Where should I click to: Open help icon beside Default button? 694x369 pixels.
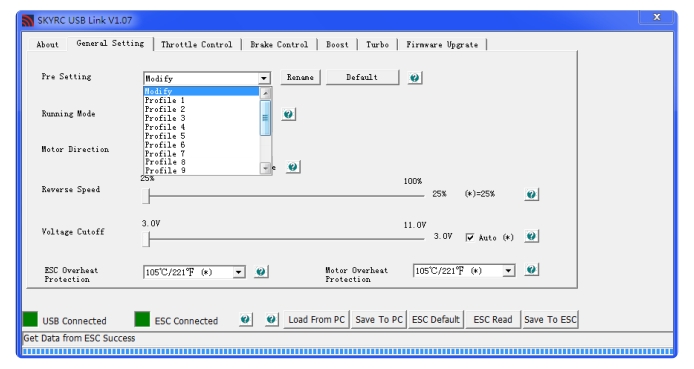pos(414,78)
